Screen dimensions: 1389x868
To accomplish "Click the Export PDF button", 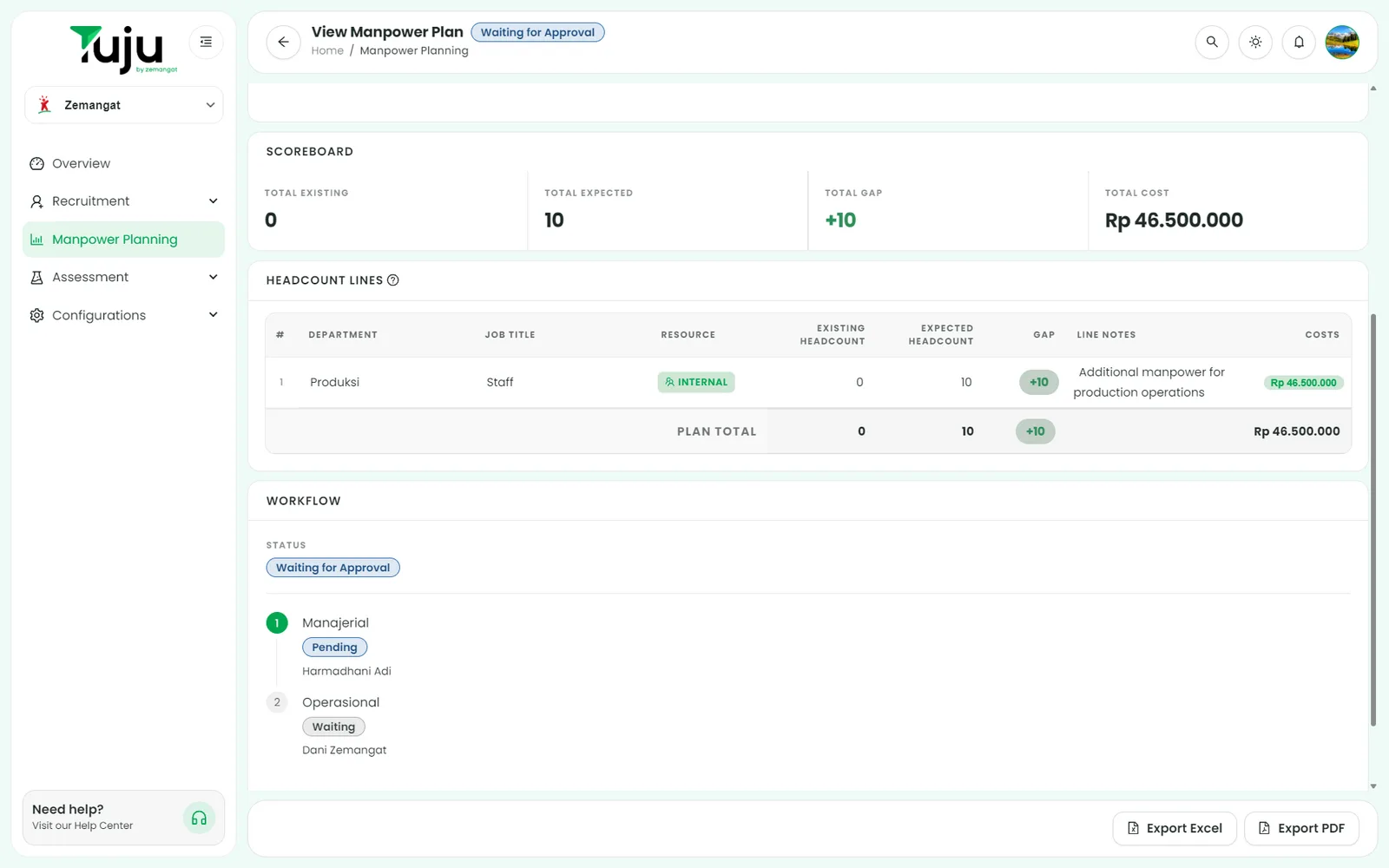I will pos(1301,828).
